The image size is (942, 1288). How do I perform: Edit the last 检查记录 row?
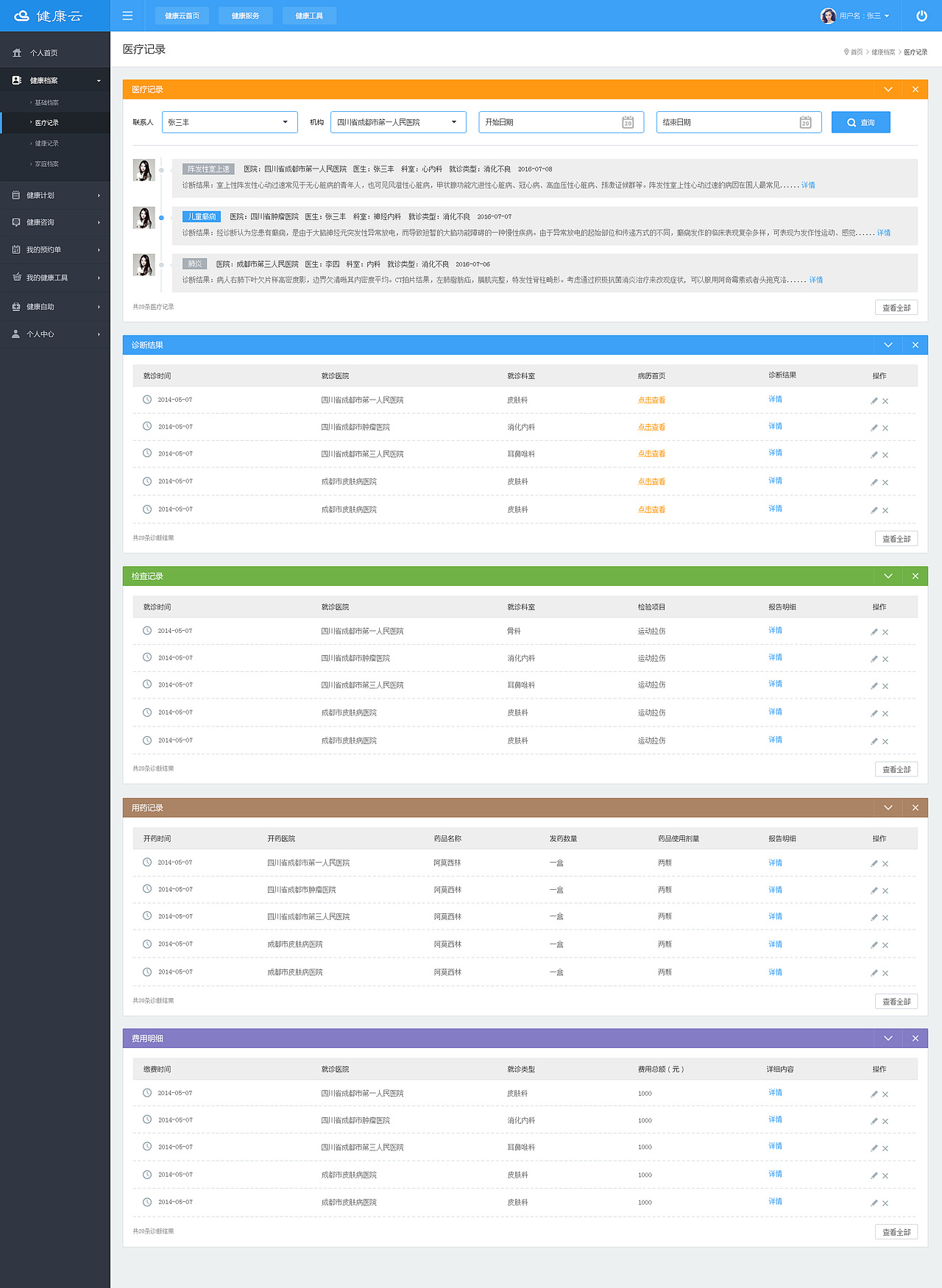(x=874, y=741)
